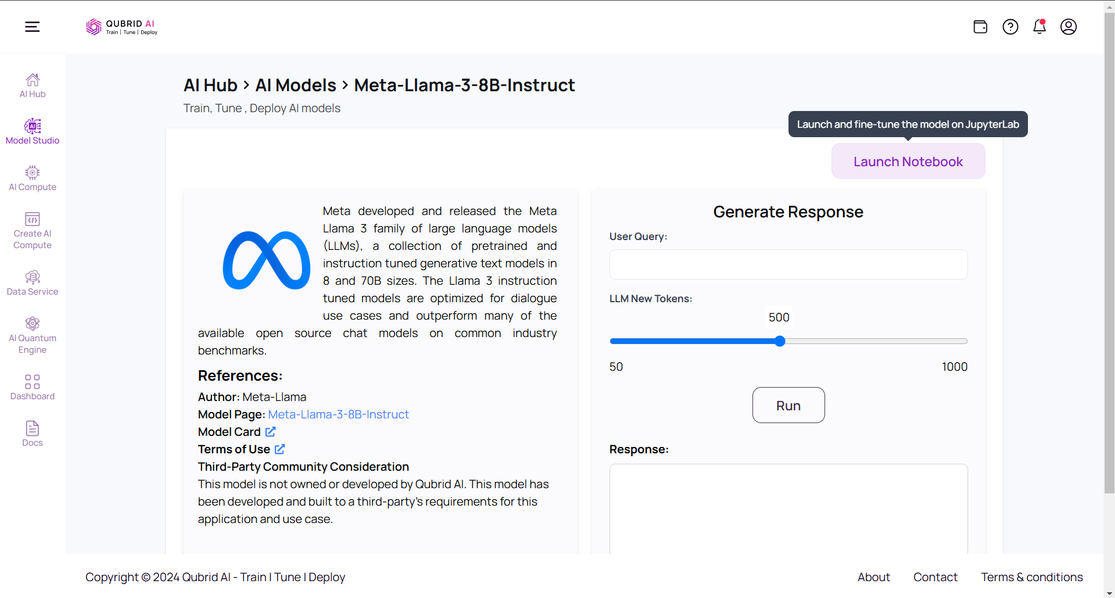Click AI Models in the breadcrumb
This screenshot has width=1115, height=598.
296,85
